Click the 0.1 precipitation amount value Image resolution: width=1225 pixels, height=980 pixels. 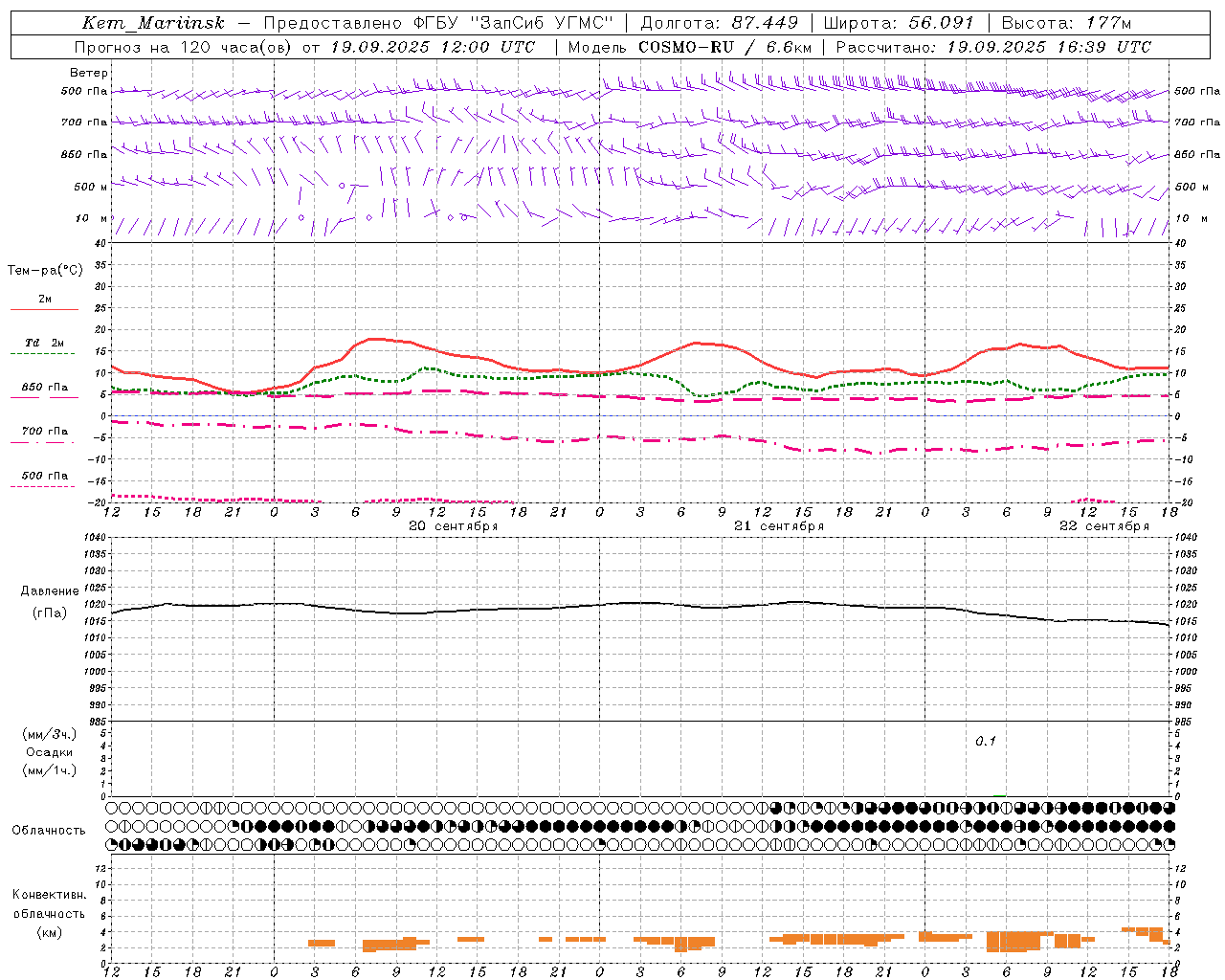click(986, 742)
